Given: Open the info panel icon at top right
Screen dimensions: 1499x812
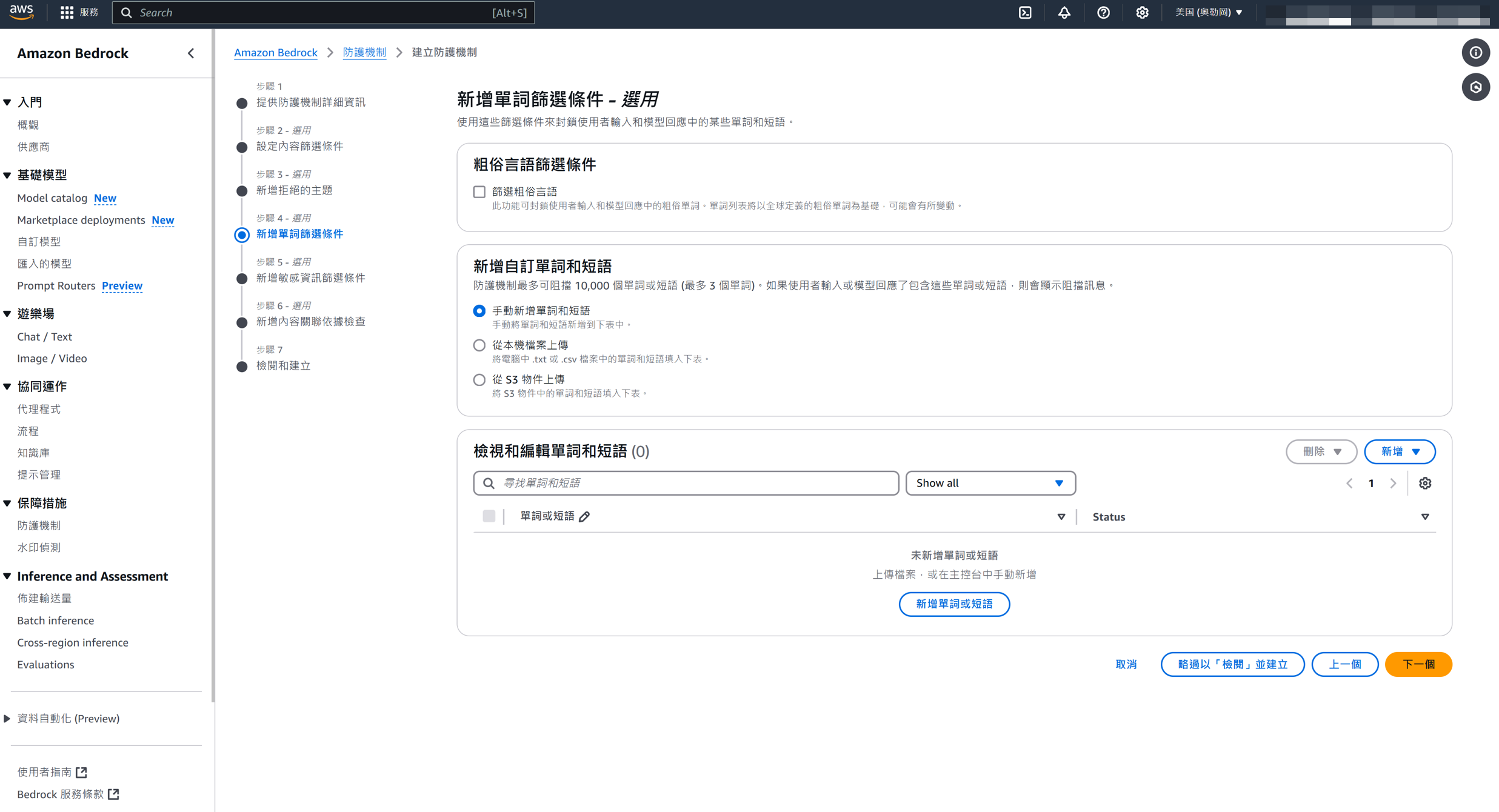Looking at the screenshot, I should [1475, 53].
